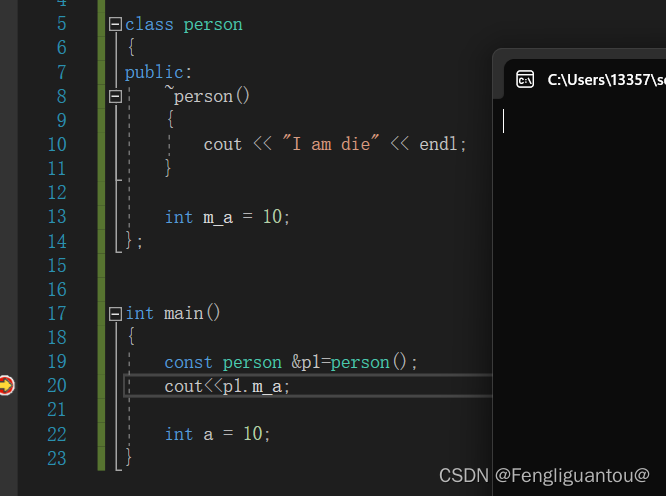Click the 'public:' keyword on line 7
This screenshot has width=666, height=496.
coord(158,72)
